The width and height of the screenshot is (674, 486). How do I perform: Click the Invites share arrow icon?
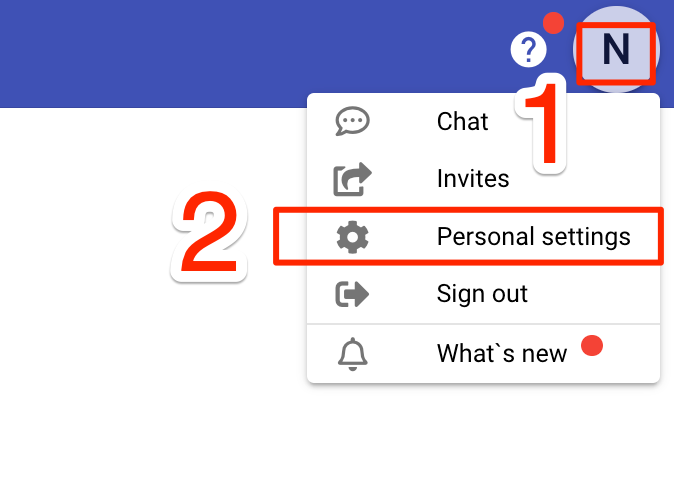coord(352,179)
